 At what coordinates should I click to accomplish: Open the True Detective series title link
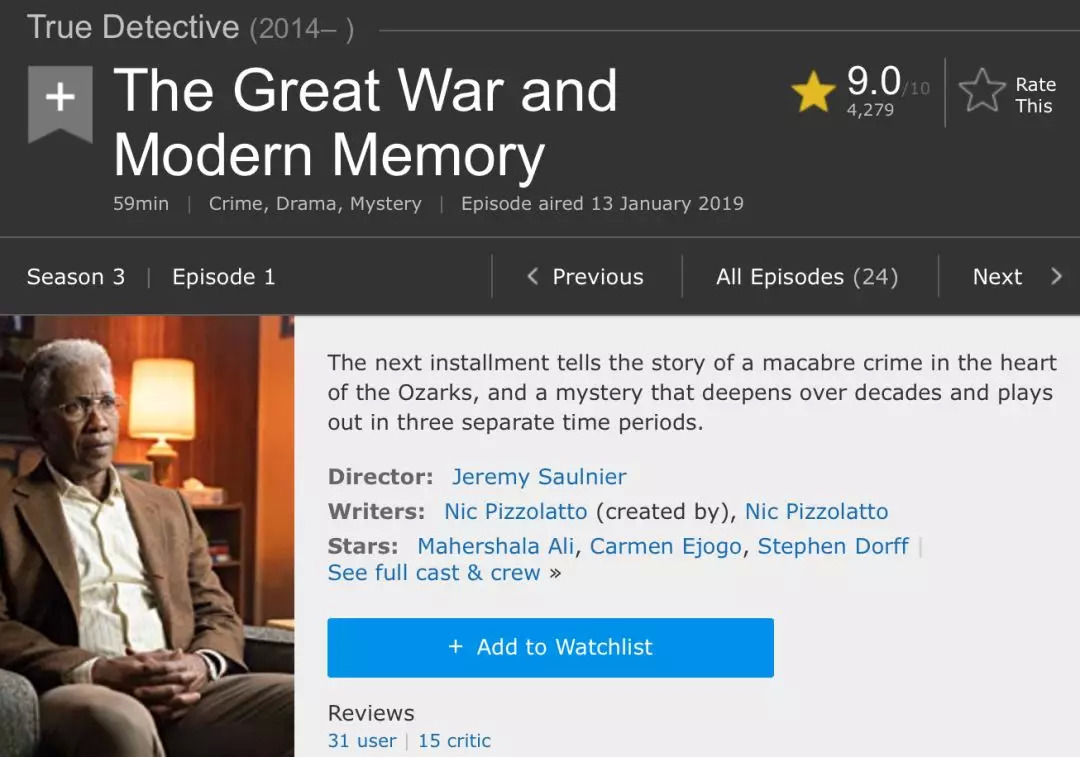(x=133, y=27)
